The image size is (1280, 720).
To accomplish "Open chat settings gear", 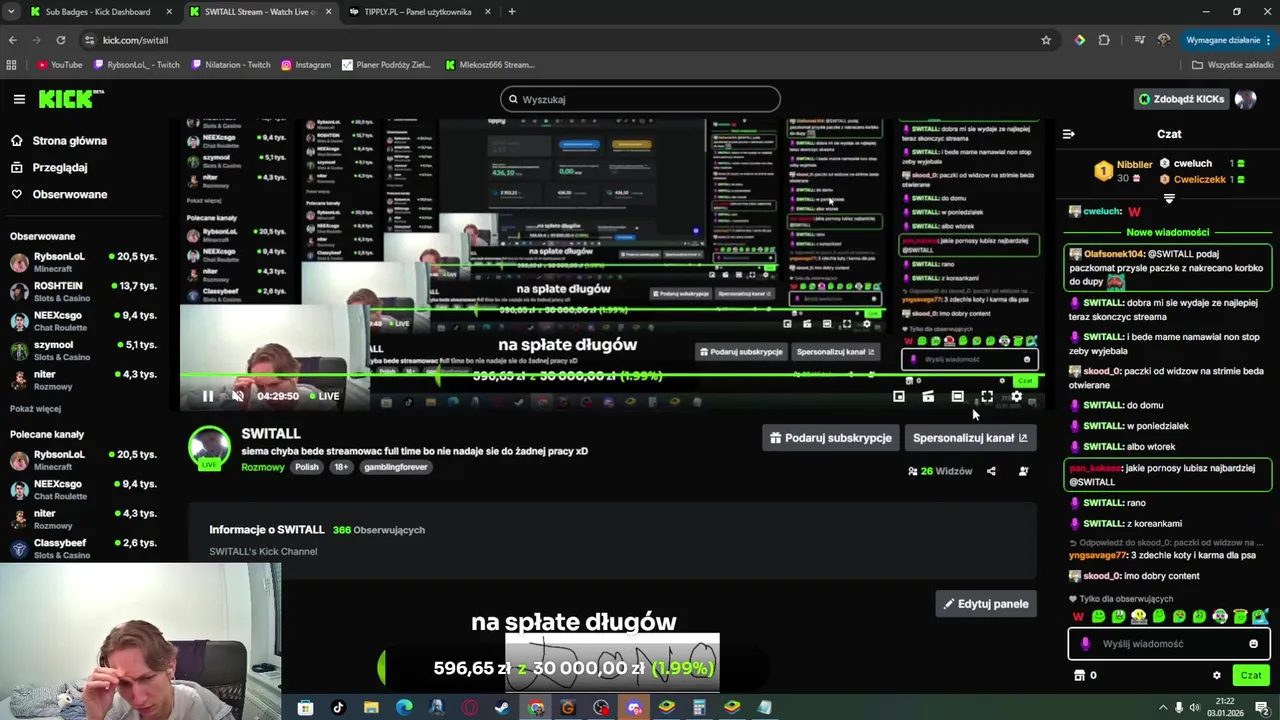I will coord(1216,675).
